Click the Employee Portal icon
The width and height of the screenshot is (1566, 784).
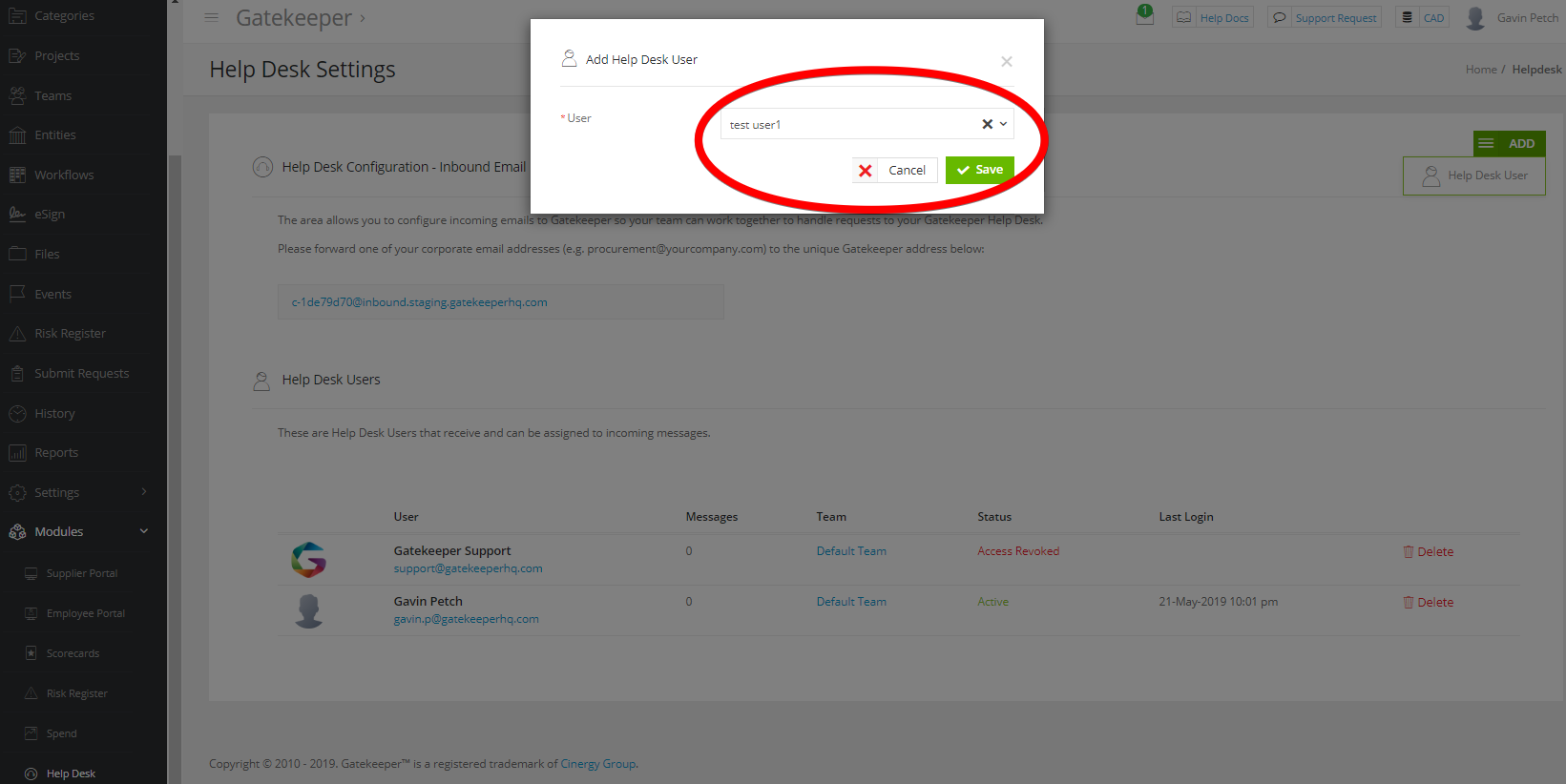[x=31, y=613]
